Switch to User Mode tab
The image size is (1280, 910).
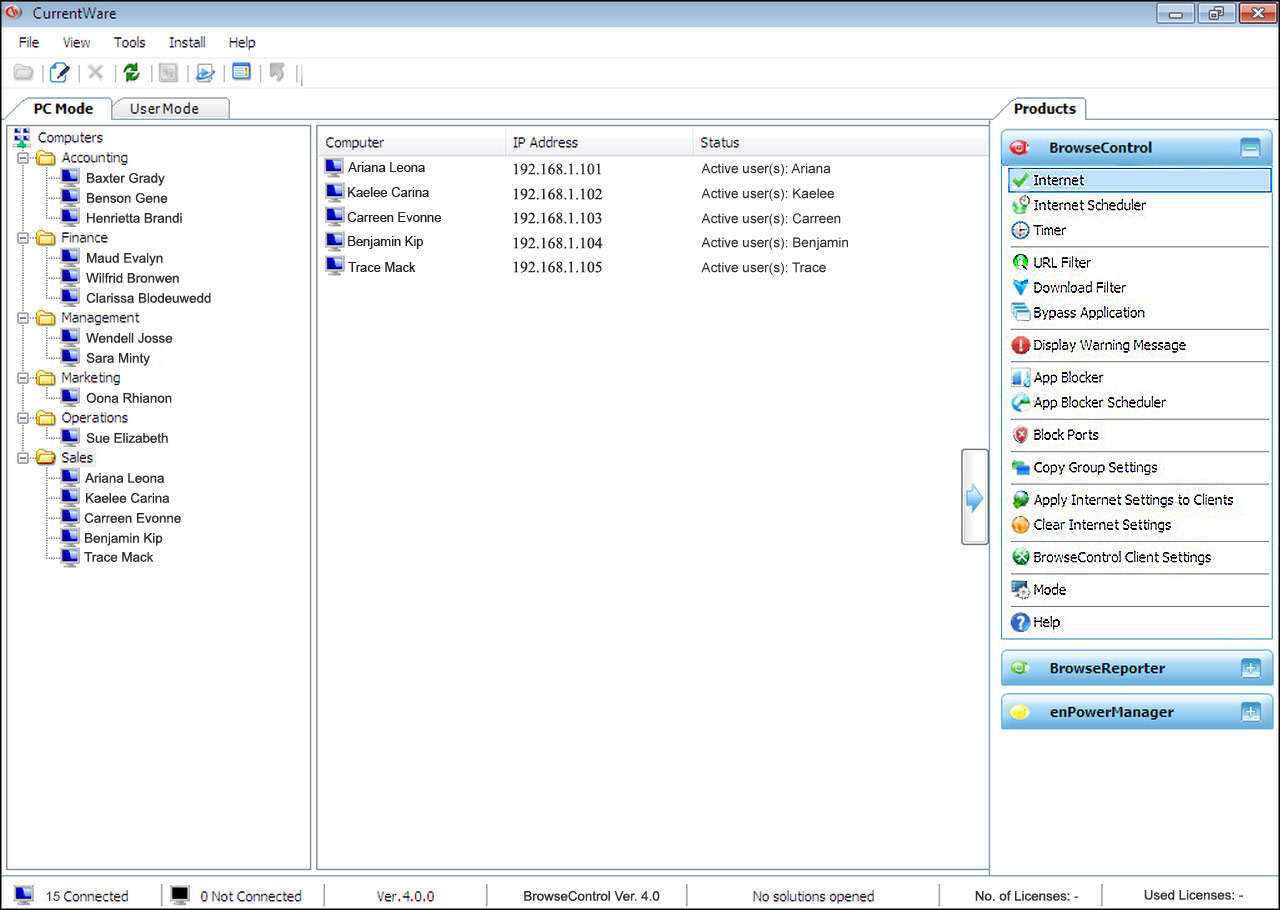tap(164, 108)
